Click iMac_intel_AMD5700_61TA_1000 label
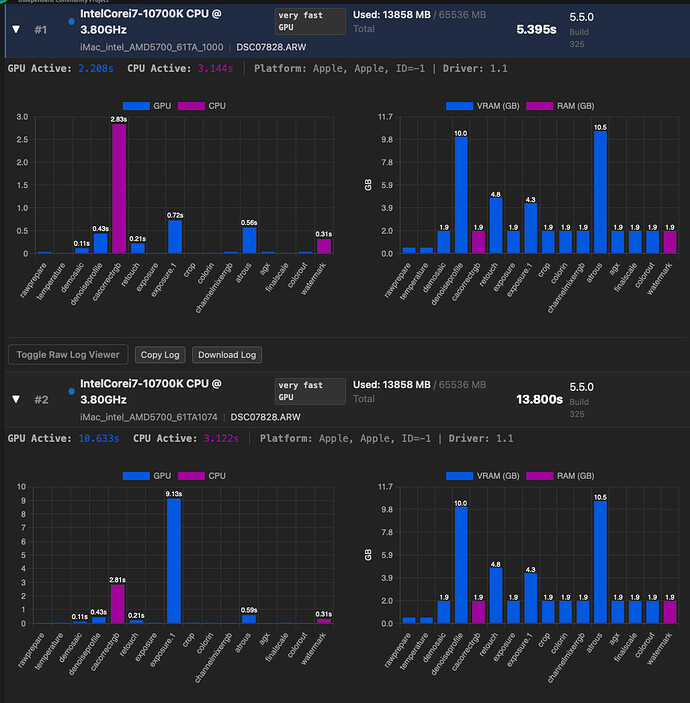This screenshot has width=690, height=703. point(152,47)
